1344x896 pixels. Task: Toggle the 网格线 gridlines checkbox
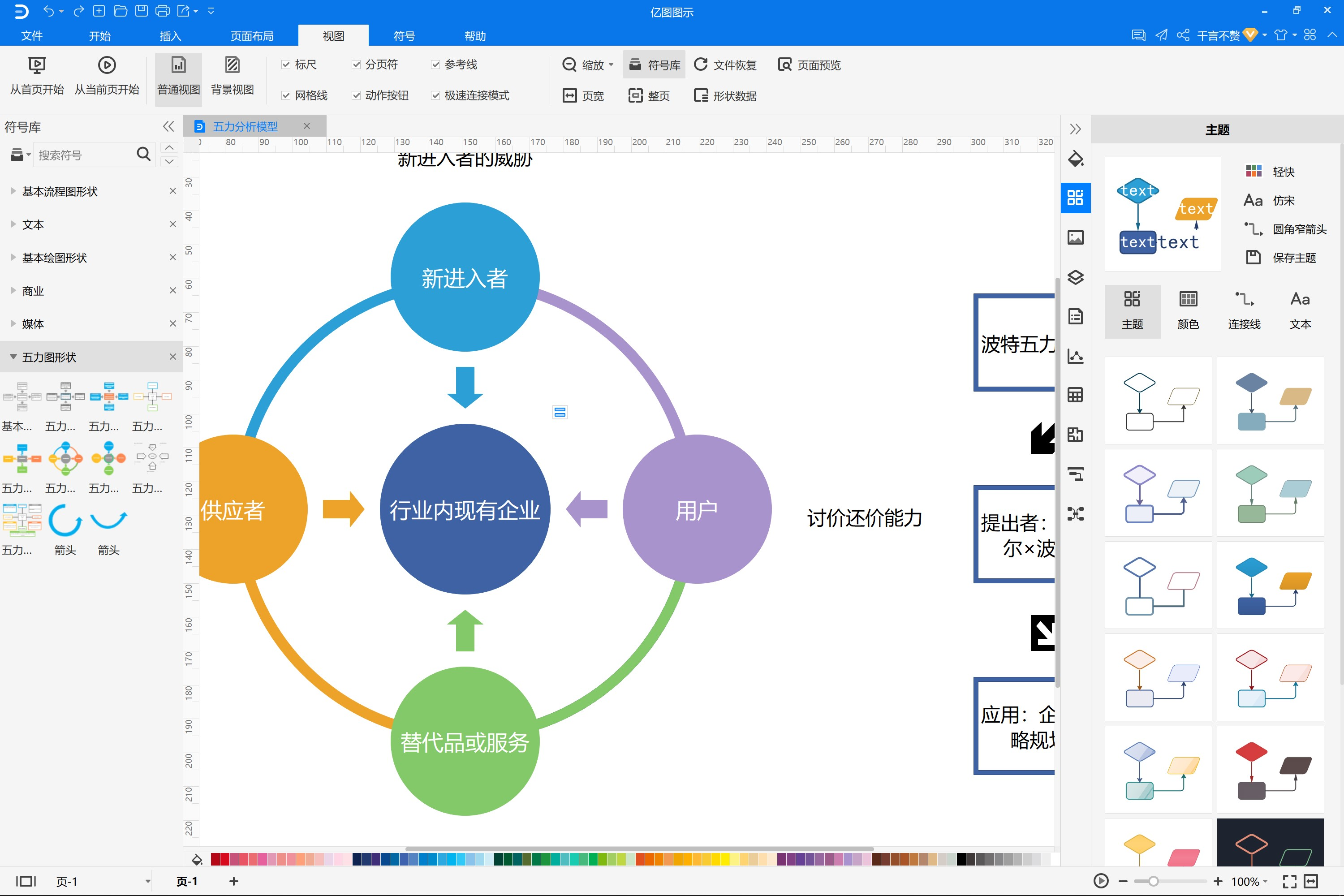point(286,95)
